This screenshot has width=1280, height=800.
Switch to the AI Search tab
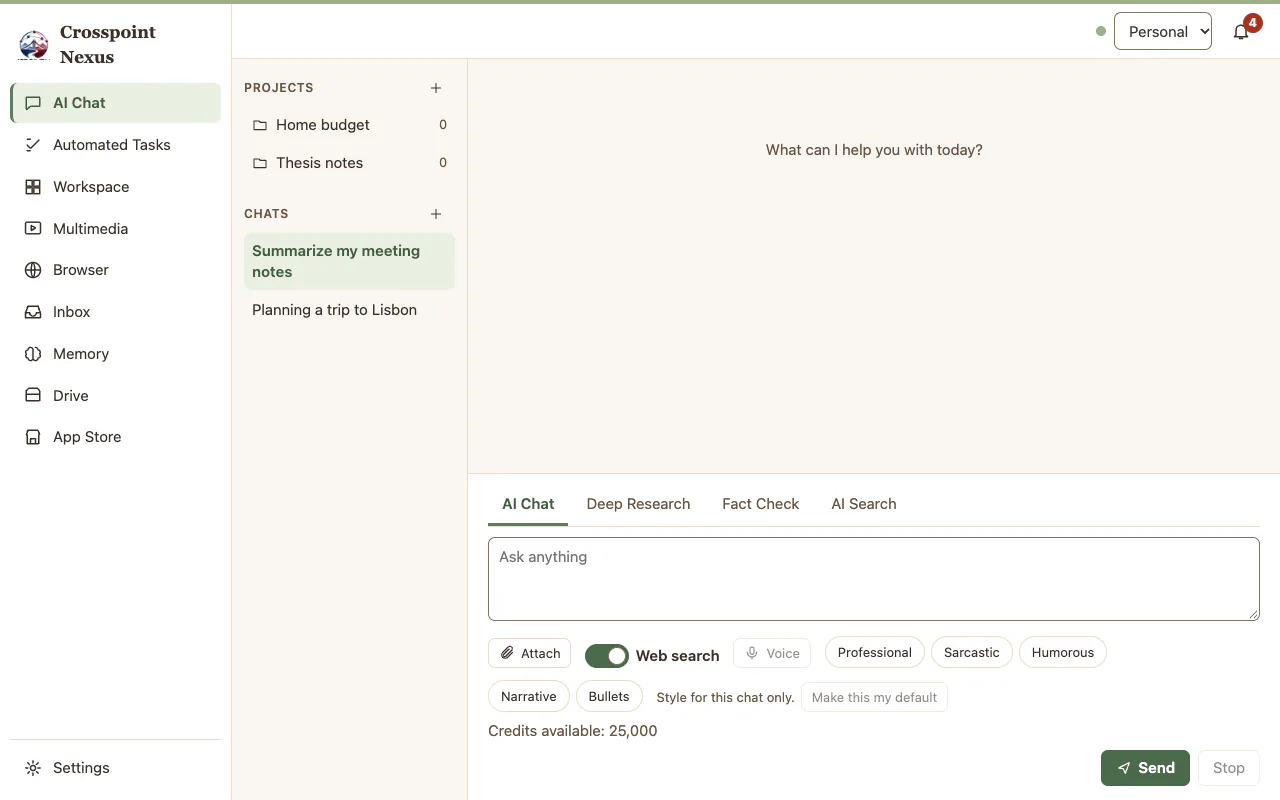click(x=864, y=504)
